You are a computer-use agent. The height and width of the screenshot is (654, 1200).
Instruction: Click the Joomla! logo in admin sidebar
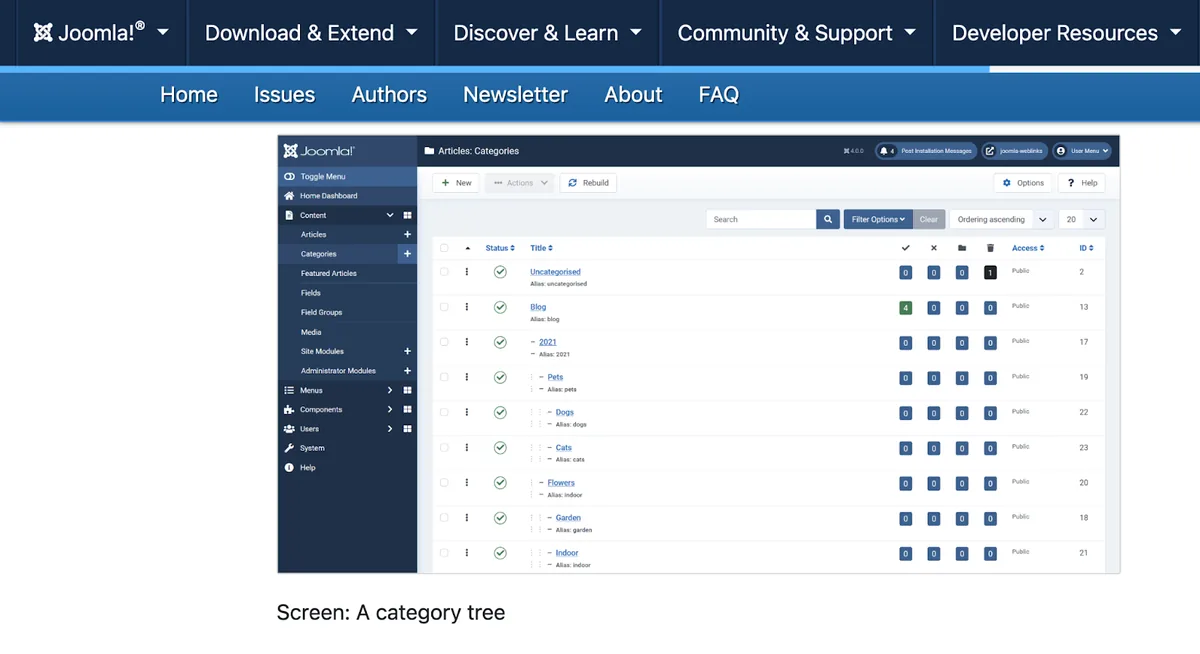point(318,151)
